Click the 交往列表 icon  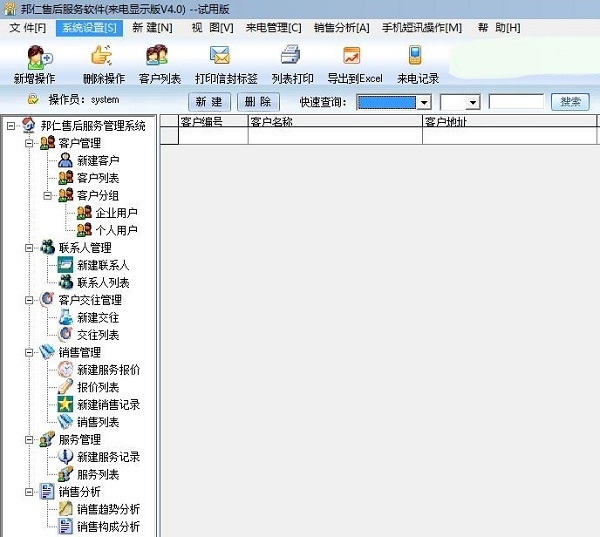pos(65,334)
